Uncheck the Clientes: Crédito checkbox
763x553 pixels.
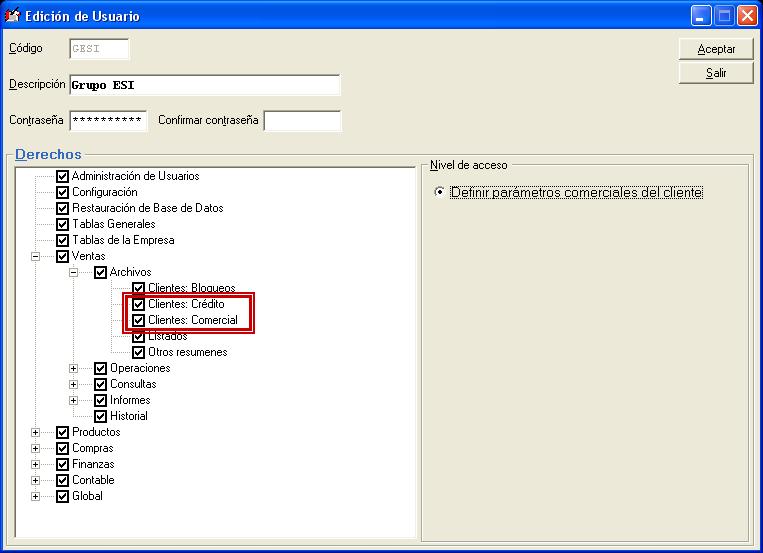[139, 304]
